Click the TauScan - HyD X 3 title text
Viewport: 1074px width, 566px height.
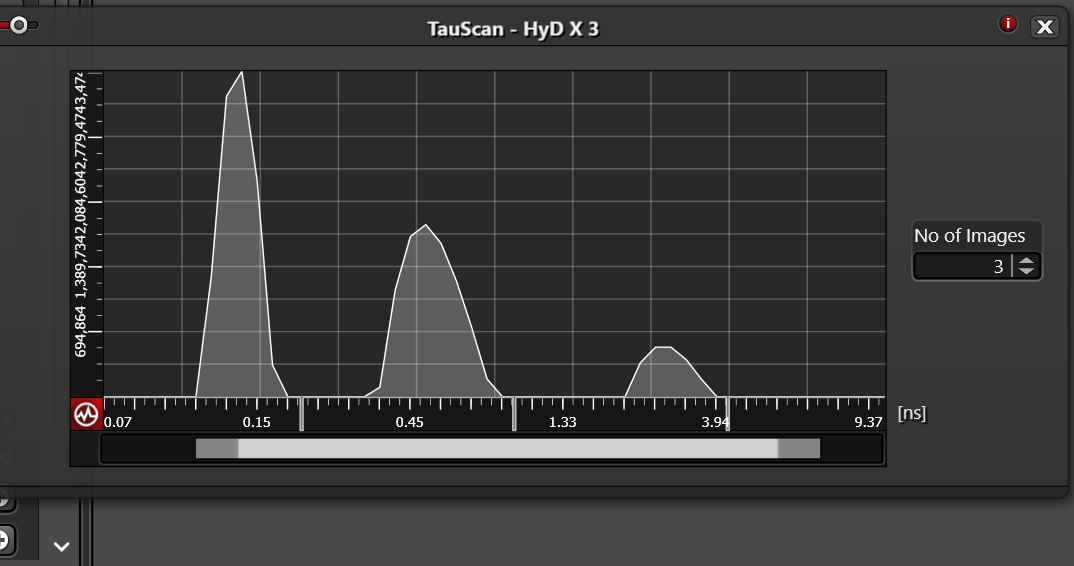513,28
